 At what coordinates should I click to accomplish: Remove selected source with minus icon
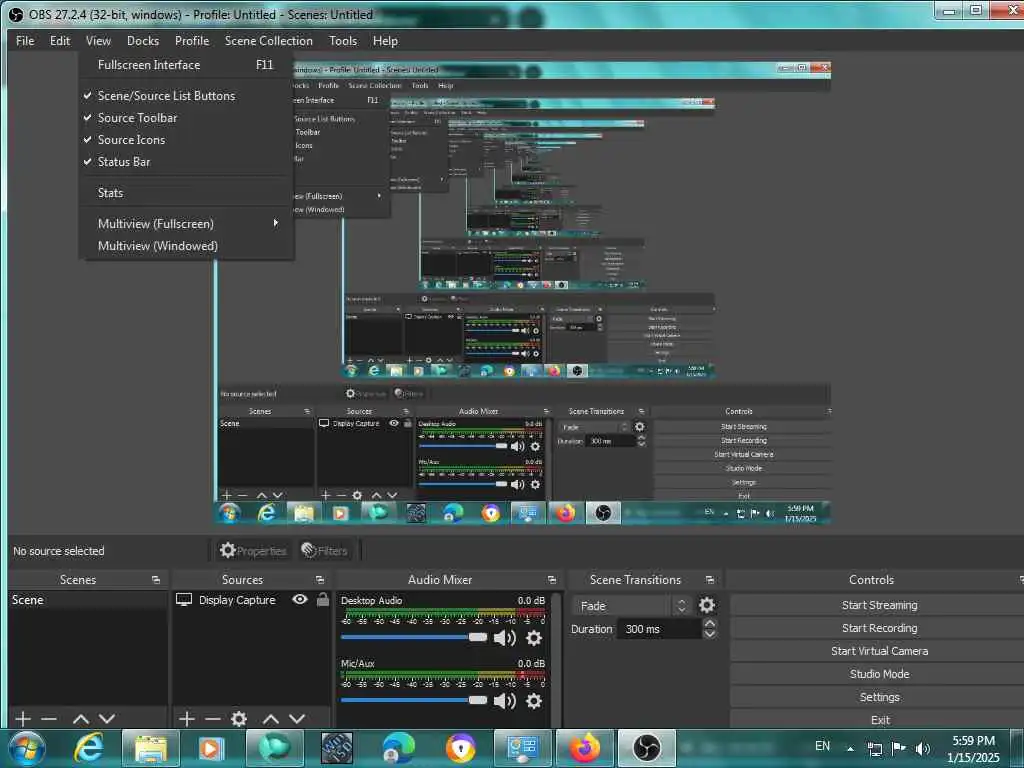pyautogui.click(x=212, y=719)
